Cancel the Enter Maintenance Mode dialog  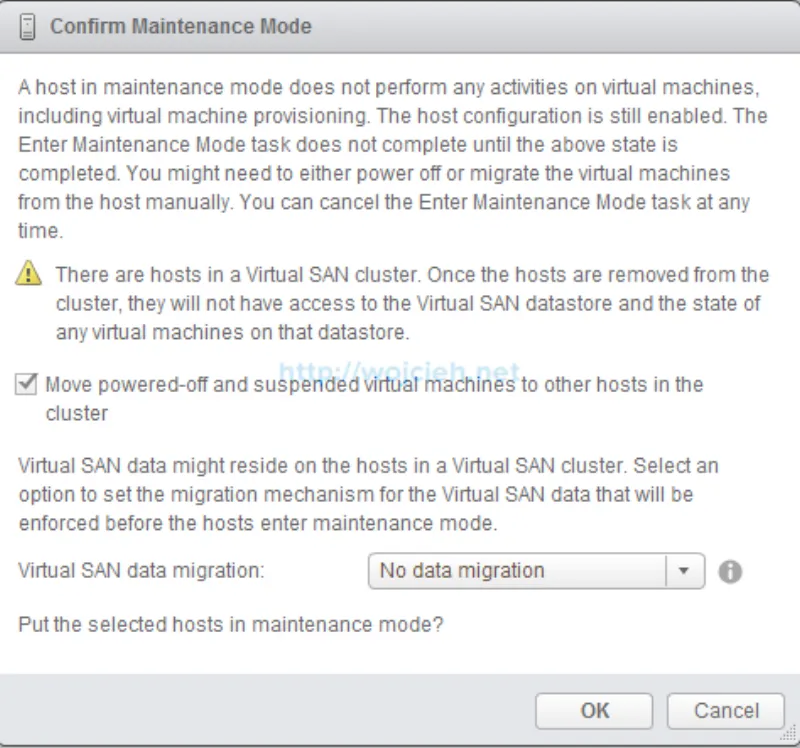click(x=726, y=711)
